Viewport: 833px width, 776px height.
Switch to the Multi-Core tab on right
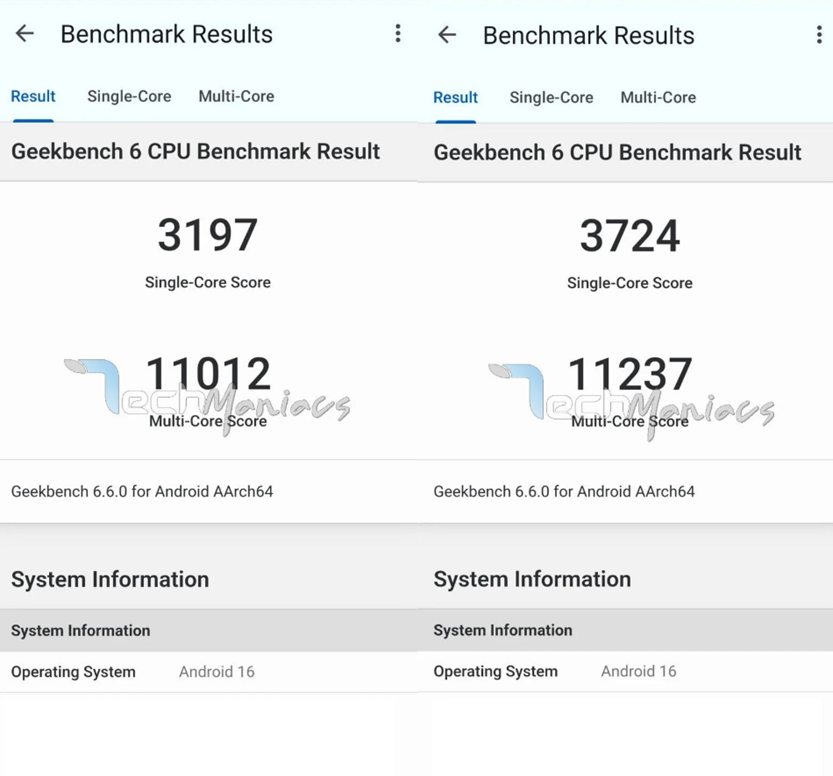tap(657, 97)
